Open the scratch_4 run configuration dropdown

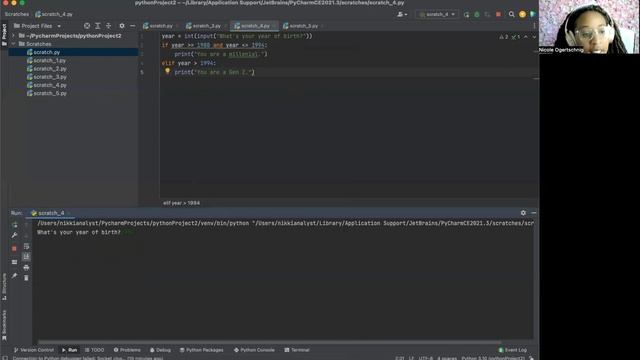(437, 14)
